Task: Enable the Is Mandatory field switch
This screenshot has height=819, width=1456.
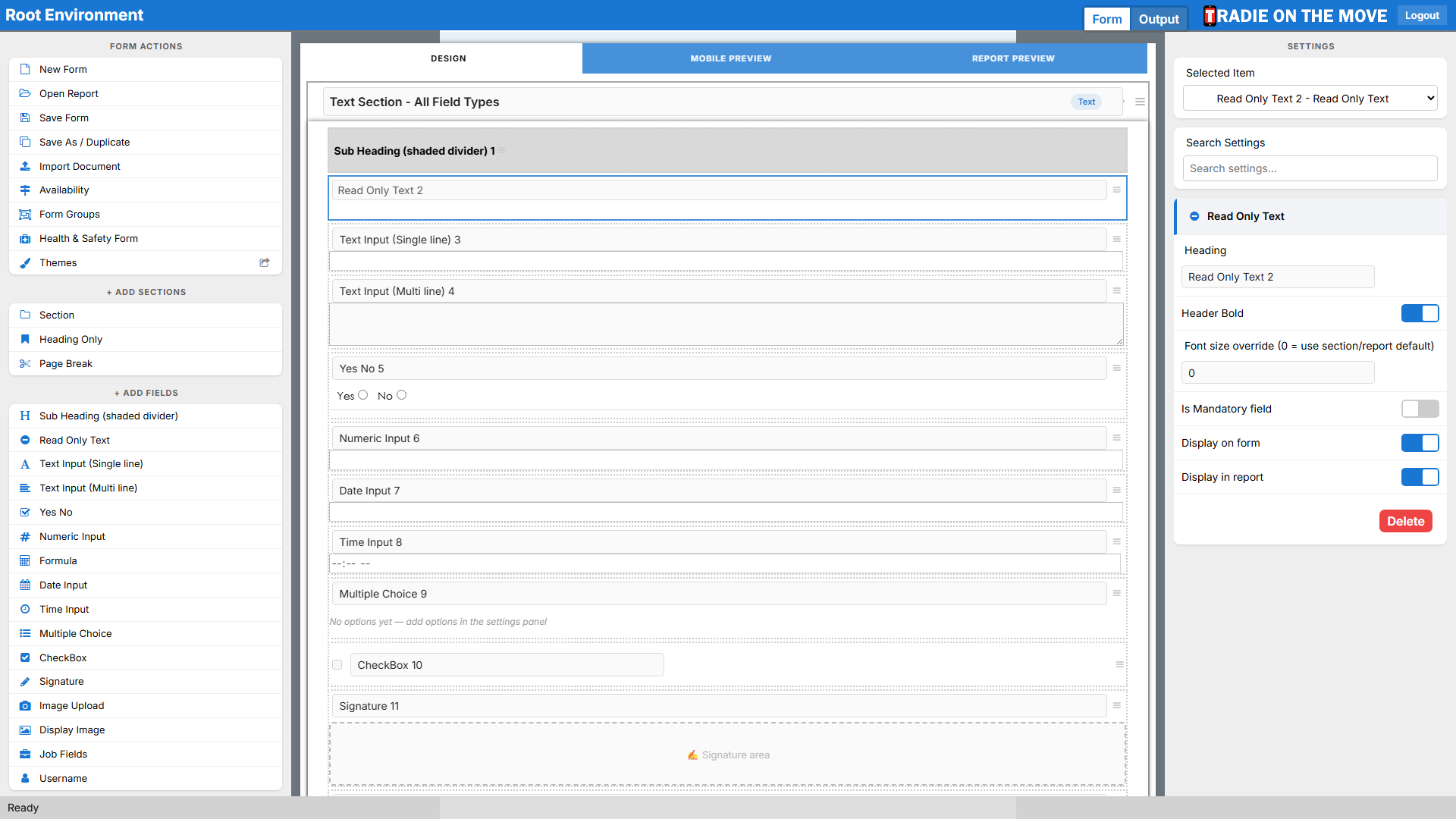Action: click(1420, 409)
